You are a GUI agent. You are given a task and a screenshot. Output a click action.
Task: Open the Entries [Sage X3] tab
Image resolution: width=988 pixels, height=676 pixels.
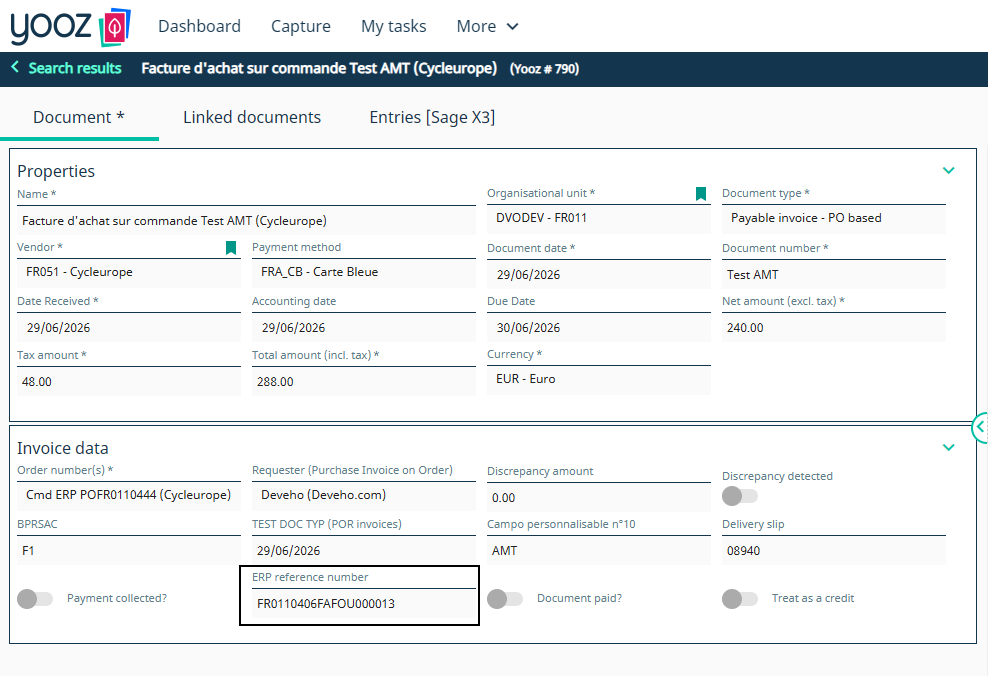[432, 117]
